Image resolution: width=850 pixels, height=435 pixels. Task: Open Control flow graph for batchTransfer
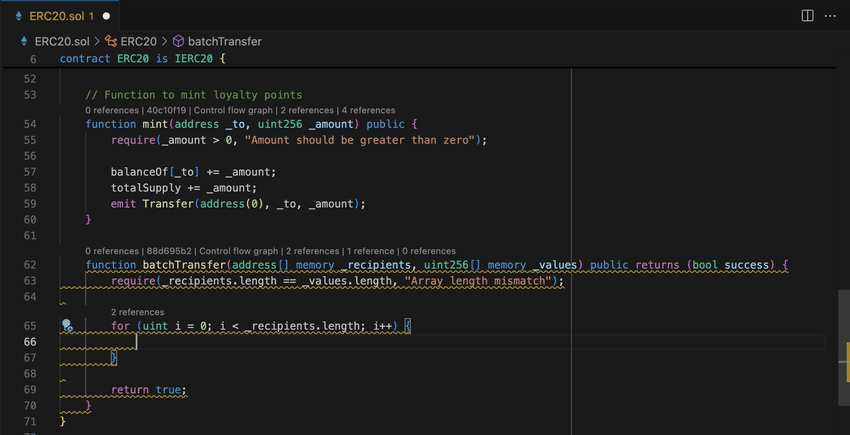(238, 251)
